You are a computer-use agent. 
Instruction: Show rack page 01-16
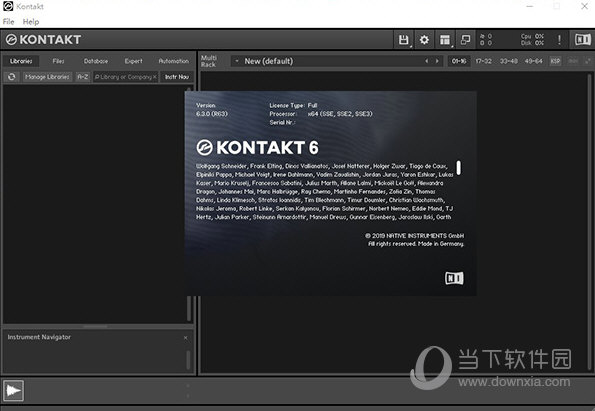coord(459,61)
